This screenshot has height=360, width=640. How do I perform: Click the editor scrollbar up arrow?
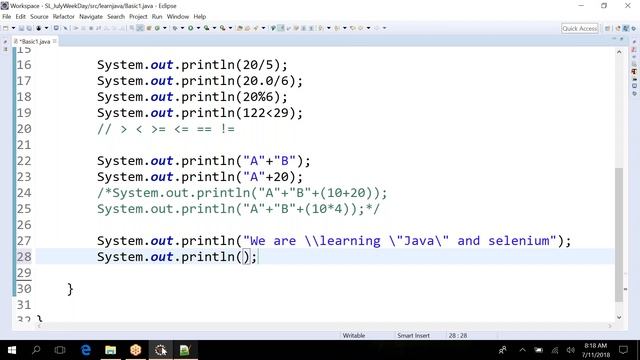point(619,52)
